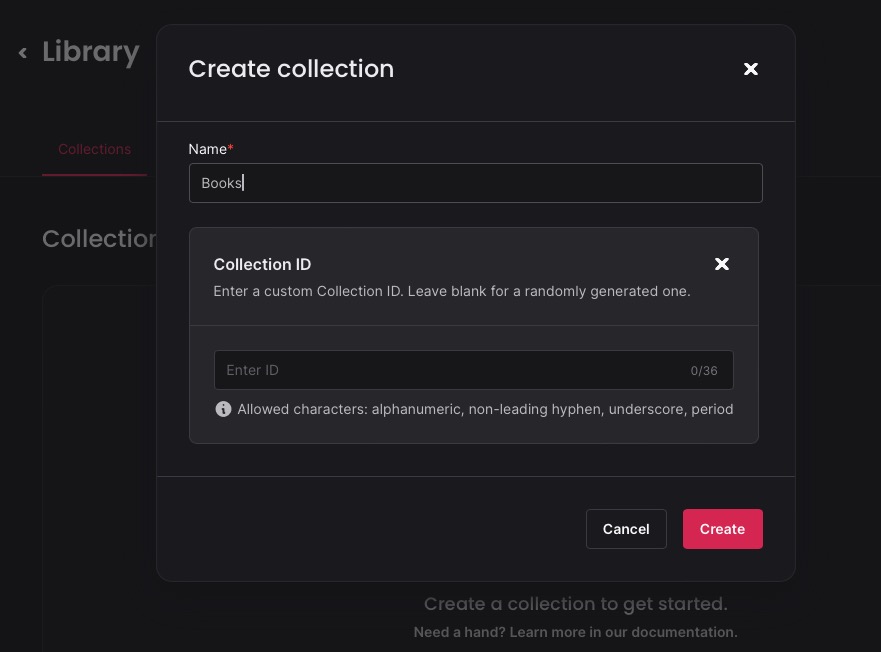Click the allowed characters helper text
The height and width of the screenshot is (652, 881).
click(485, 409)
